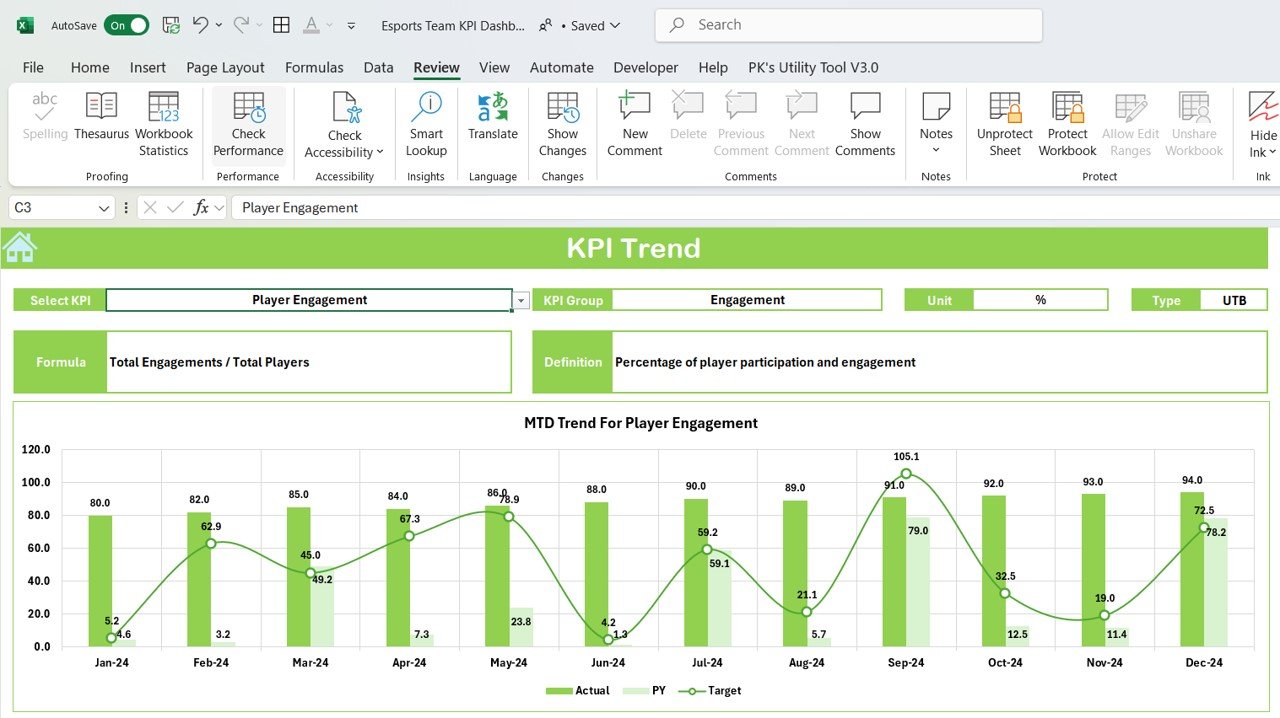This screenshot has width=1280, height=718.
Task: Open the Developer tab
Action: (x=645, y=67)
